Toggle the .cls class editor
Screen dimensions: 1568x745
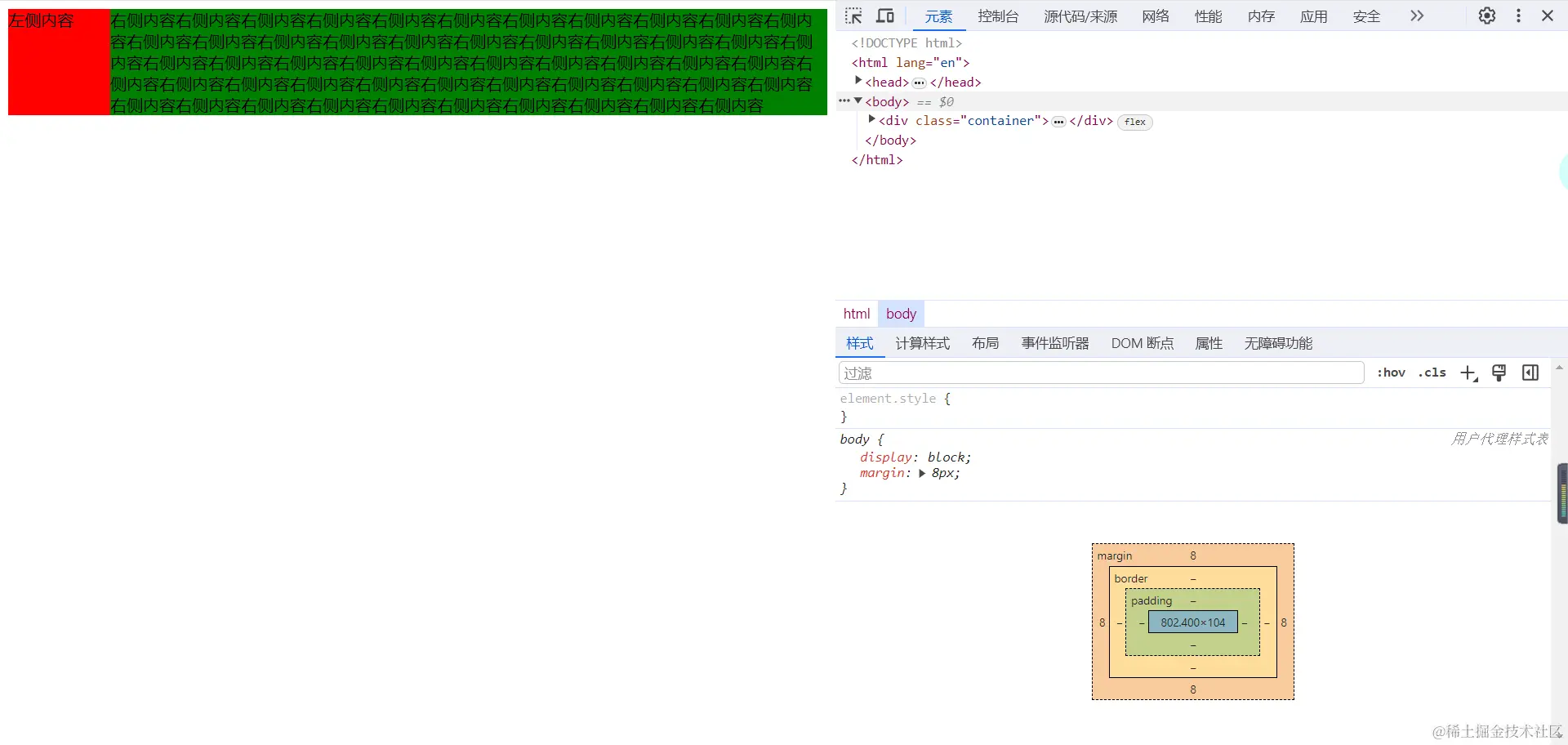point(1432,372)
